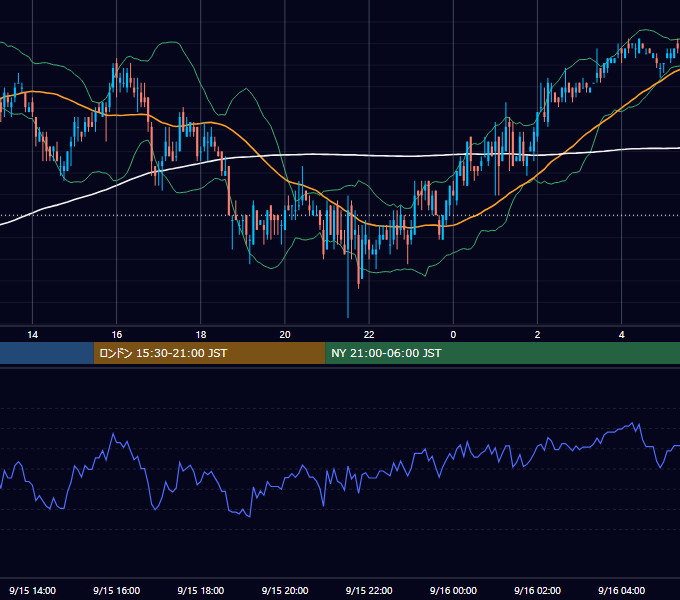The height and width of the screenshot is (600, 680).
Task: Click the 9/15 18:00 date label
Action: [x=201, y=590]
